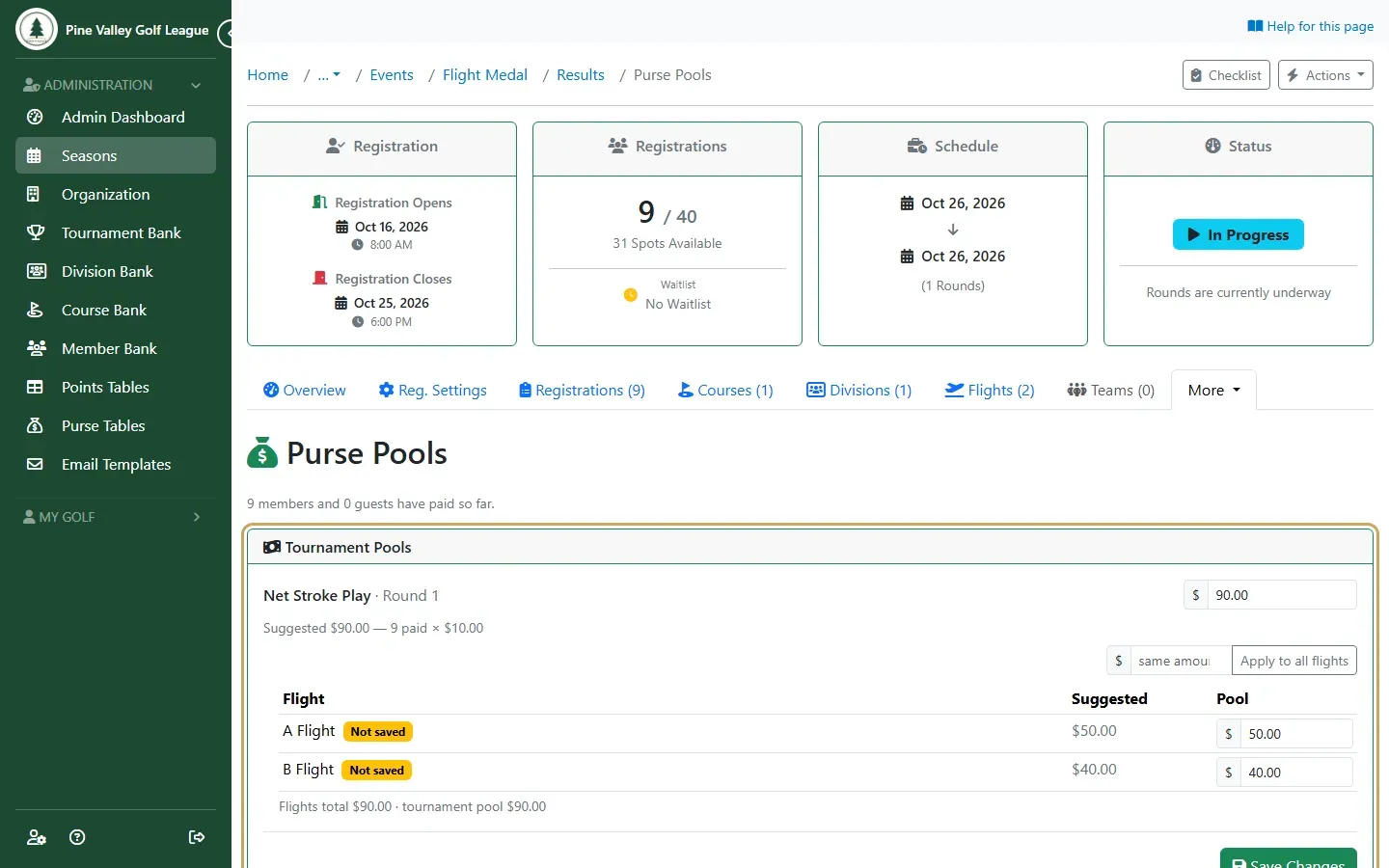Open Division Bank in the sidebar
1389x868 pixels.
click(116, 271)
